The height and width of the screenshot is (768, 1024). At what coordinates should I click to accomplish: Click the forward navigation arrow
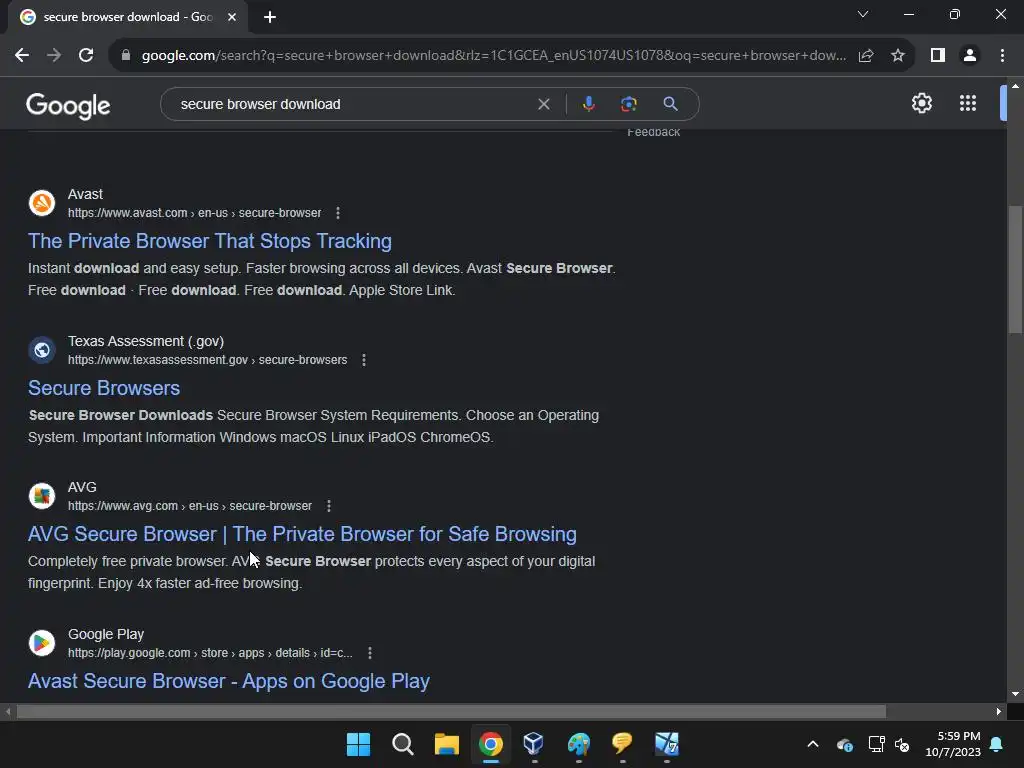[x=54, y=56]
